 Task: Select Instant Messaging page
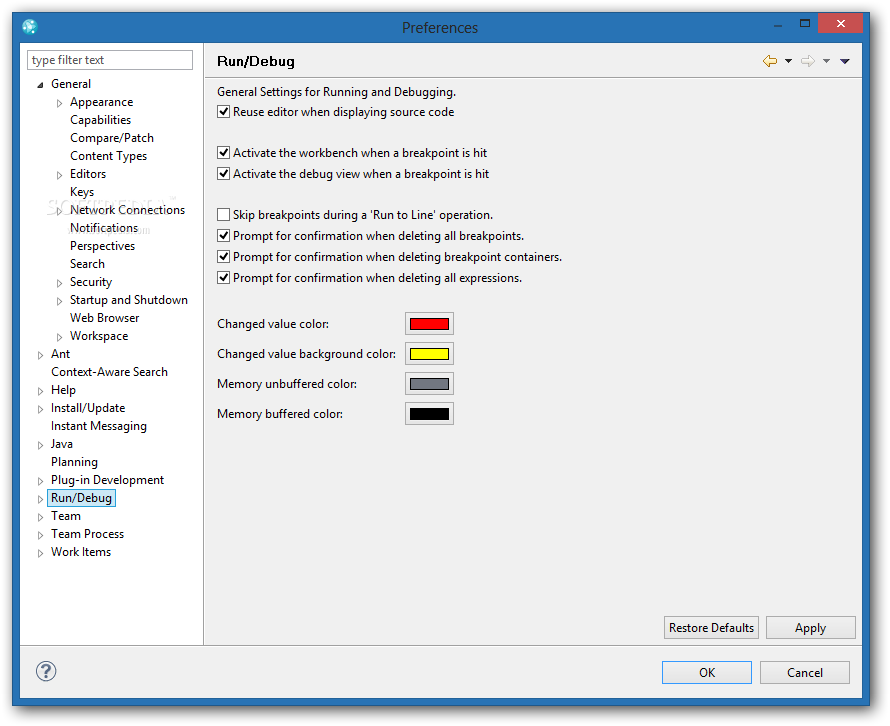(x=99, y=426)
